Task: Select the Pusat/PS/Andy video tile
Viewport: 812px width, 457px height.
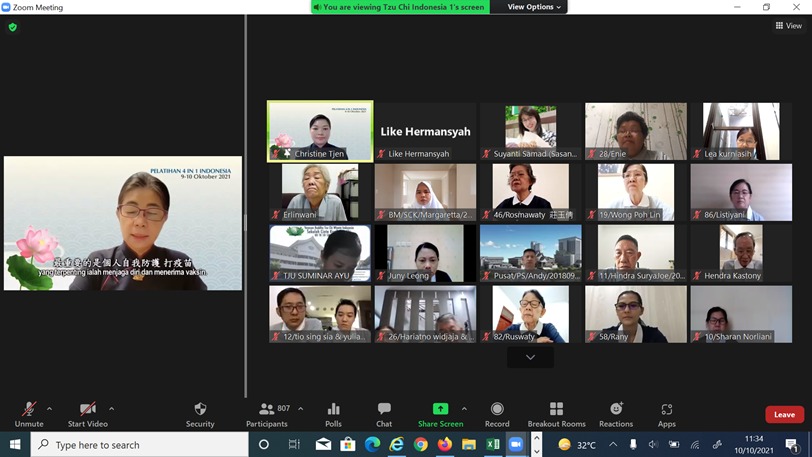Action: coord(531,253)
